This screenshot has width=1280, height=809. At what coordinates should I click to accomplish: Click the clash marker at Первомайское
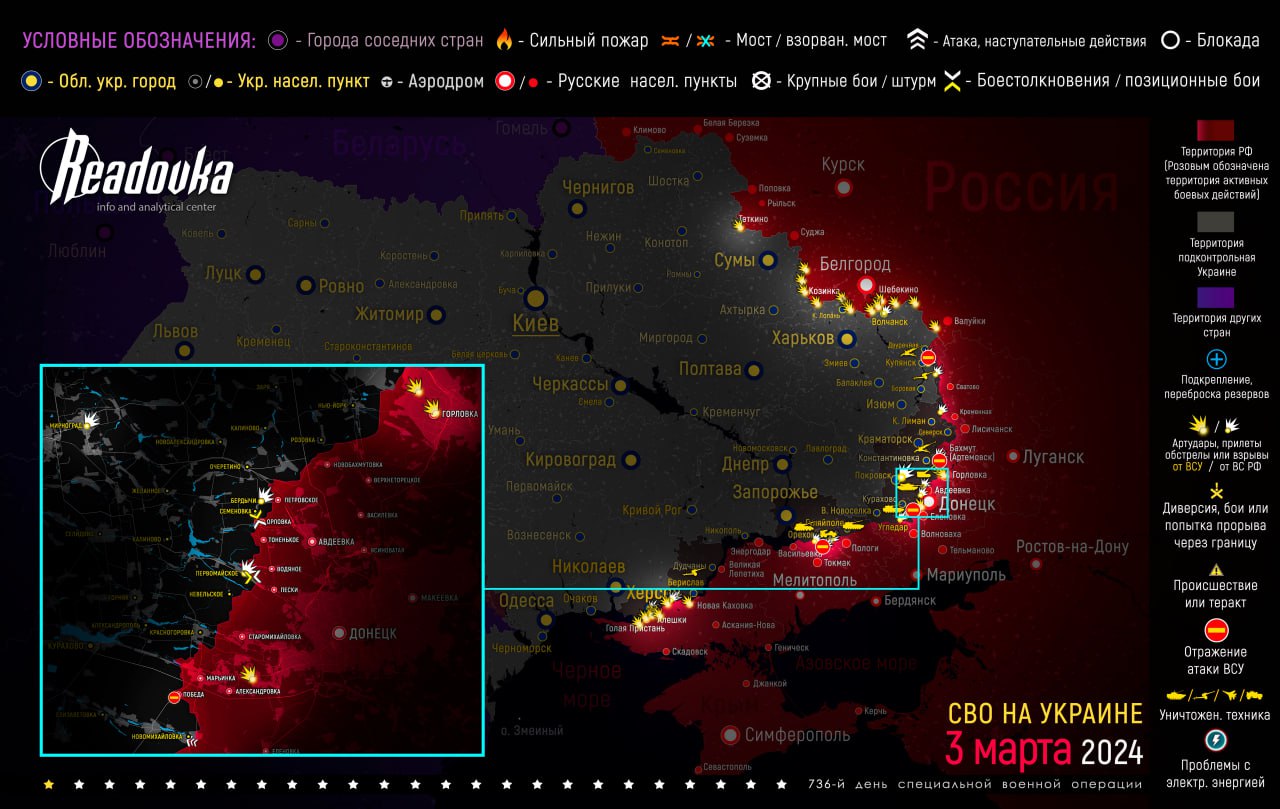point(250,572)
